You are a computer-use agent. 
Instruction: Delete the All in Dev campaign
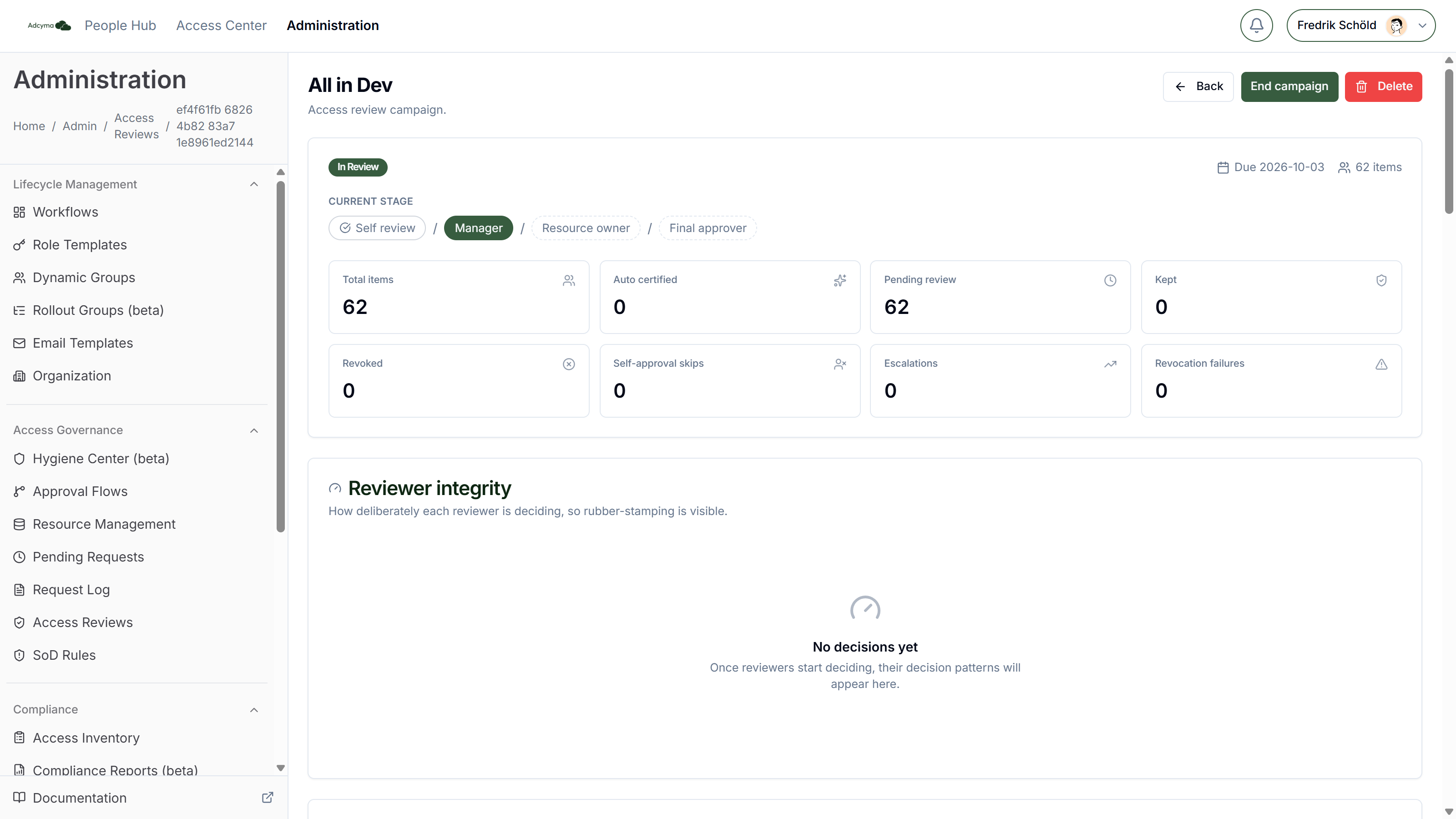coord(1383,86)
